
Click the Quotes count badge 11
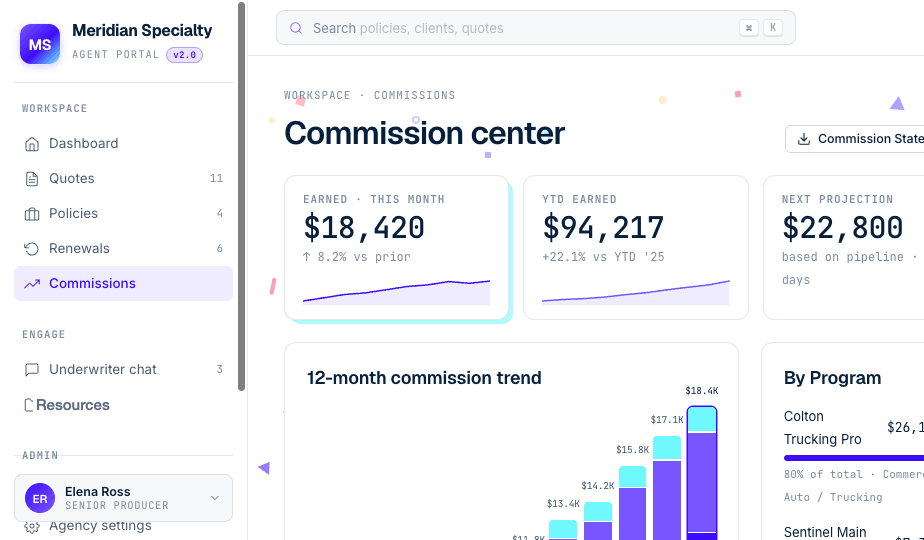click(216, 179)
